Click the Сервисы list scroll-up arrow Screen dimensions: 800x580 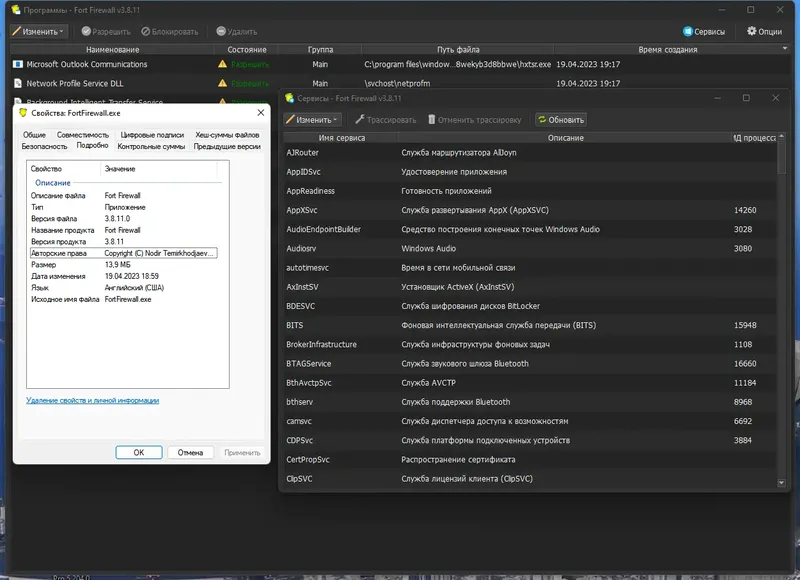pyautogui.click(x=781, y=137)
